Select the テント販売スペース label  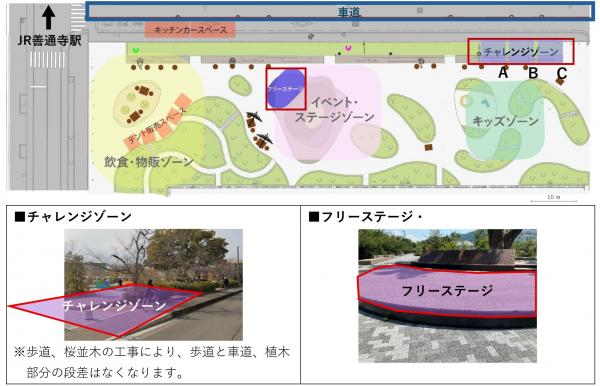[x=157, y=125]
